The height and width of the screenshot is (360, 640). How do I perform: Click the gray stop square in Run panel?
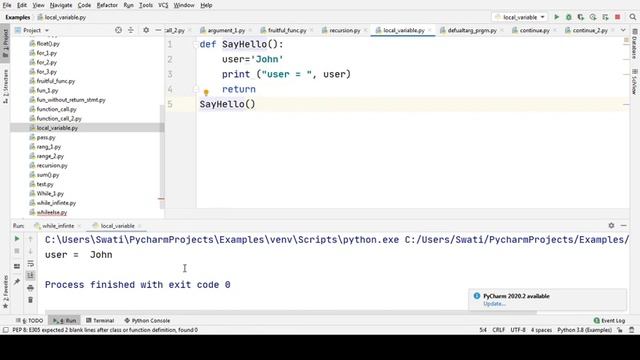click(x=17, y=251)
